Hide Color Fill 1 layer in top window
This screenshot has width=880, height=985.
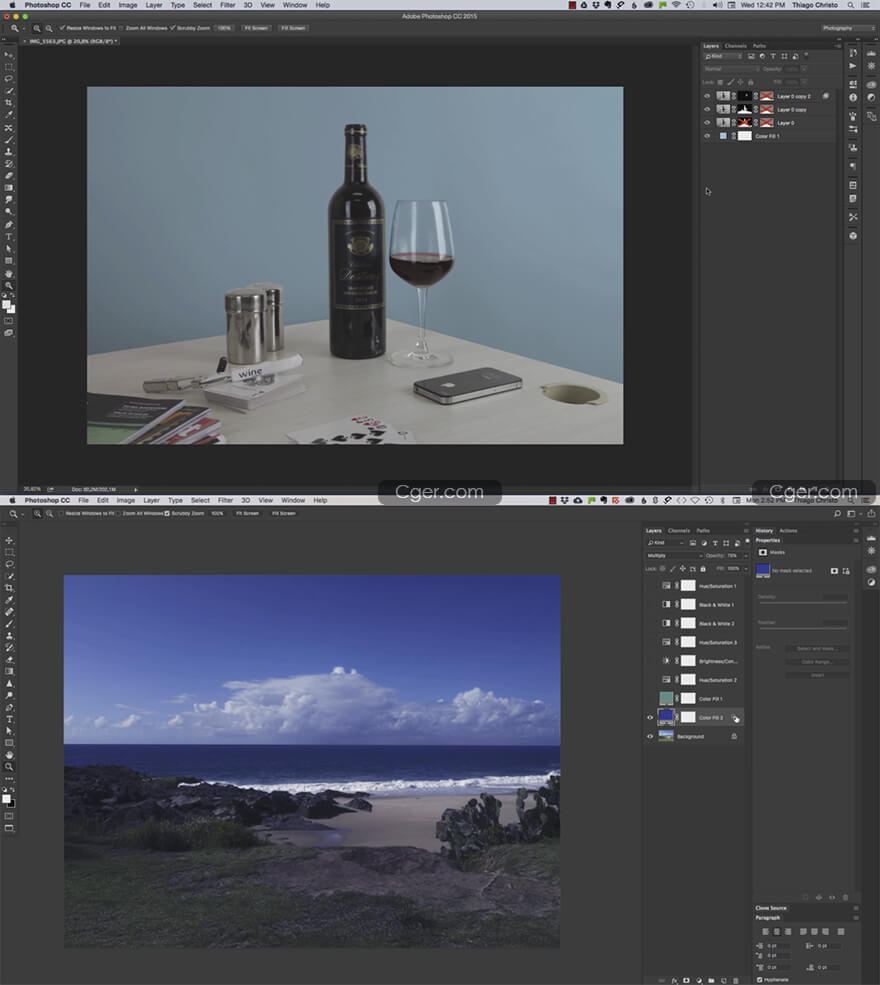707,136
